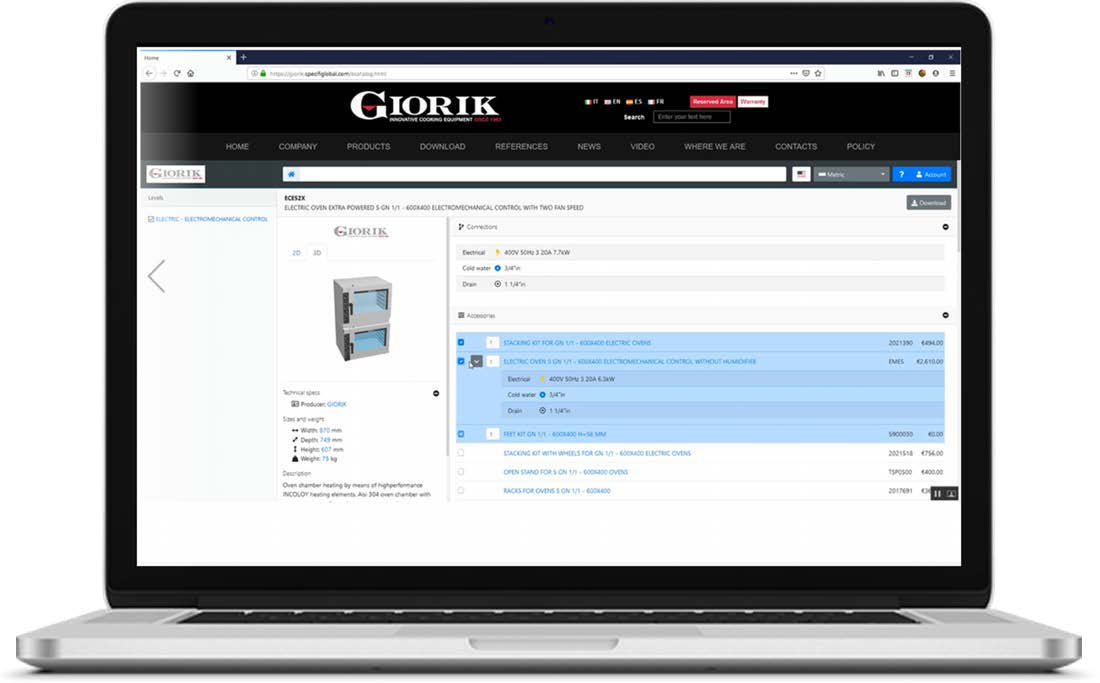This screenshot has width=1100, height=683.
Task: Open the browser hamburger menu
Action: click(x=952, y=73)
